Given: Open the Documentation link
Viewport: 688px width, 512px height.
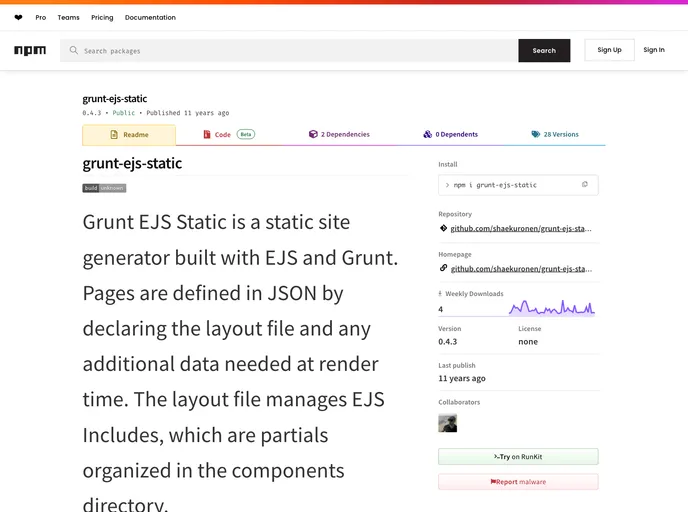Looking at the screenshot, I should (x=150, y=18).
